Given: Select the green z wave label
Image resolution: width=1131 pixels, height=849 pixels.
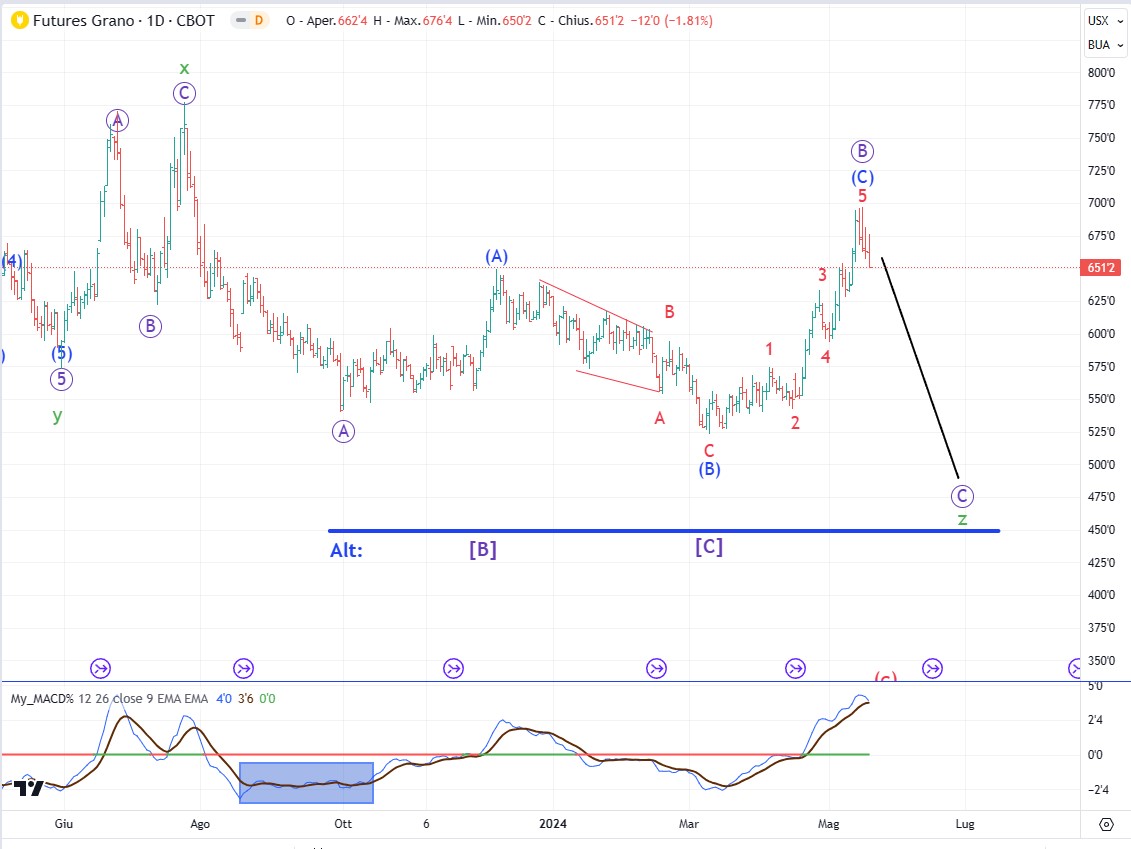Looking at the screenshot, I should pyautogui.click(x=962, y=519).
